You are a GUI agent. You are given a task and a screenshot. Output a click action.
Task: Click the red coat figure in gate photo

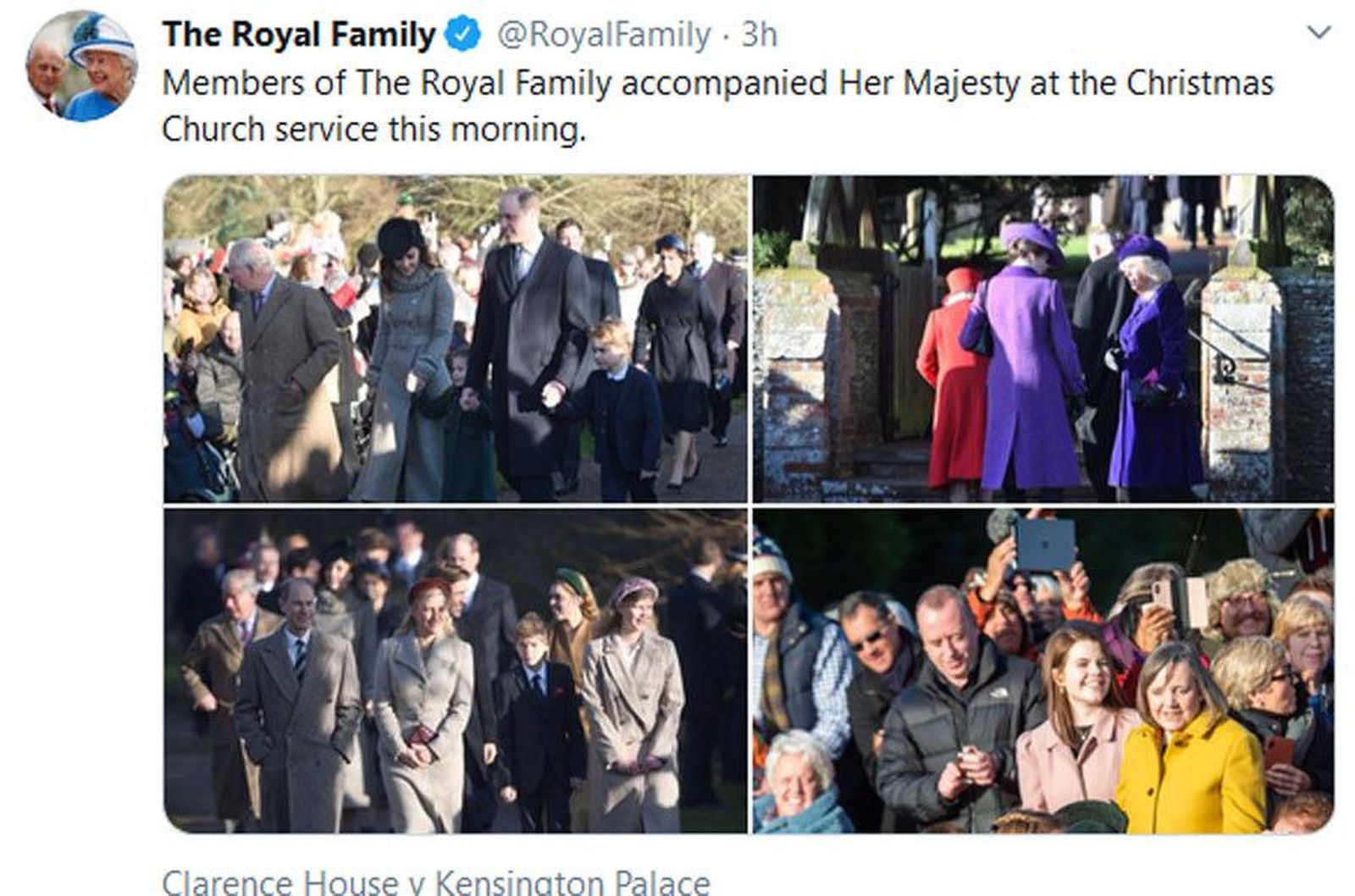953,381
